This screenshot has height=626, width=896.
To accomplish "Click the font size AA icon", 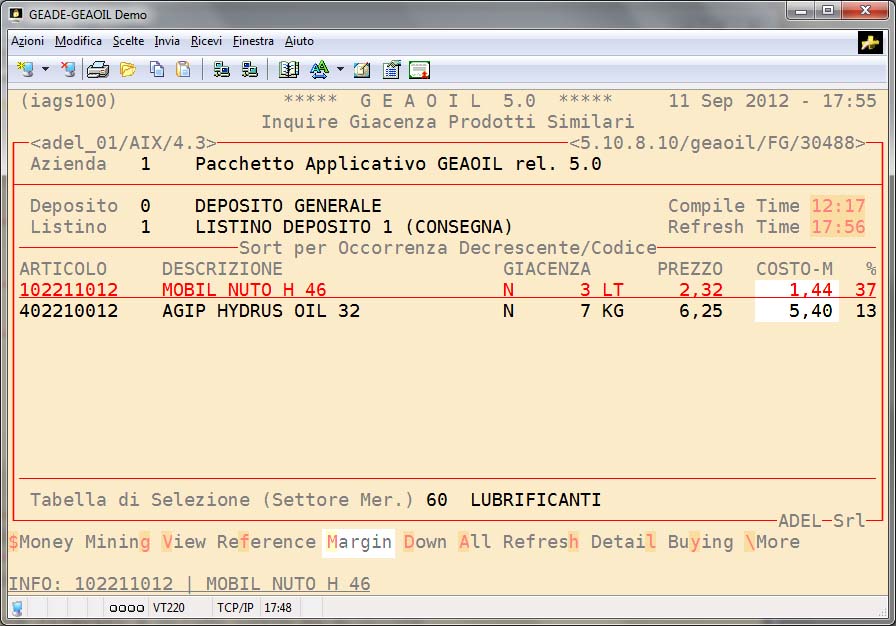I will coord(319,69).
